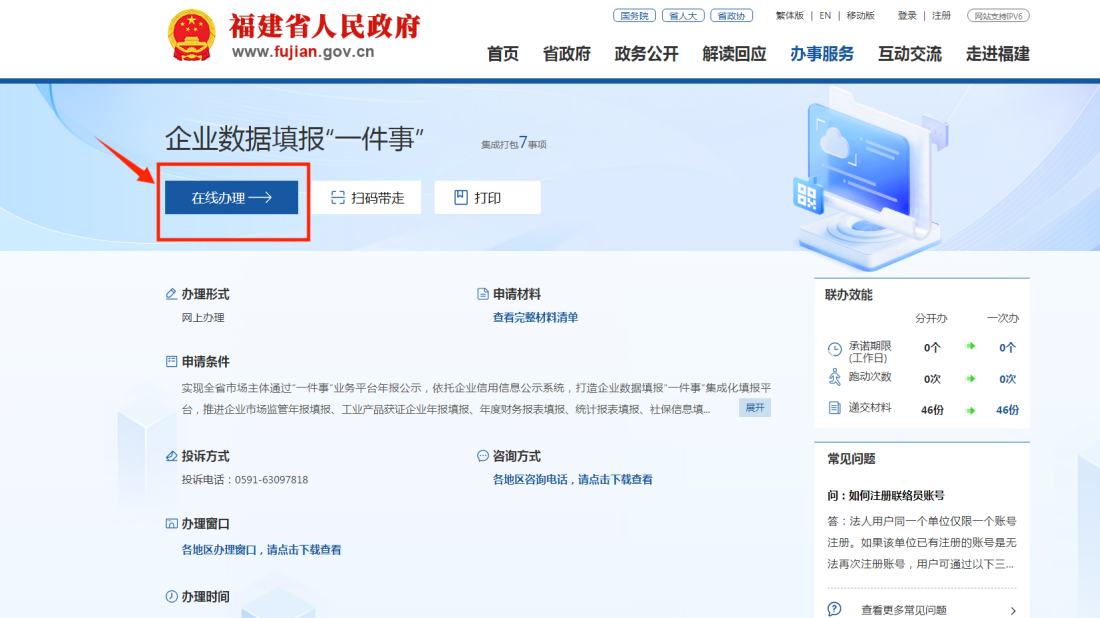Screen dimensions: 1100x618
Task: Switch to the 办事服务 navigation tab
Action: (825, 54)
